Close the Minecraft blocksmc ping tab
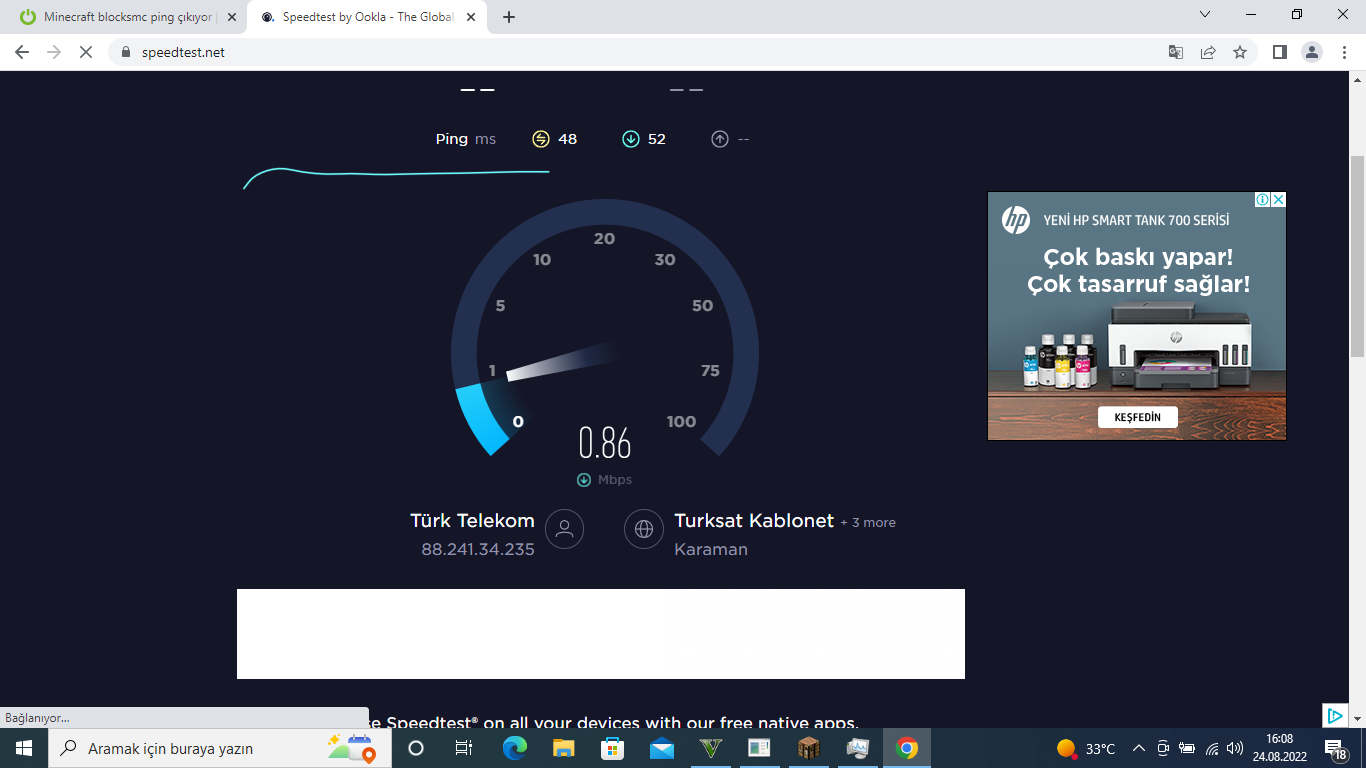 [x=232, y=17]
